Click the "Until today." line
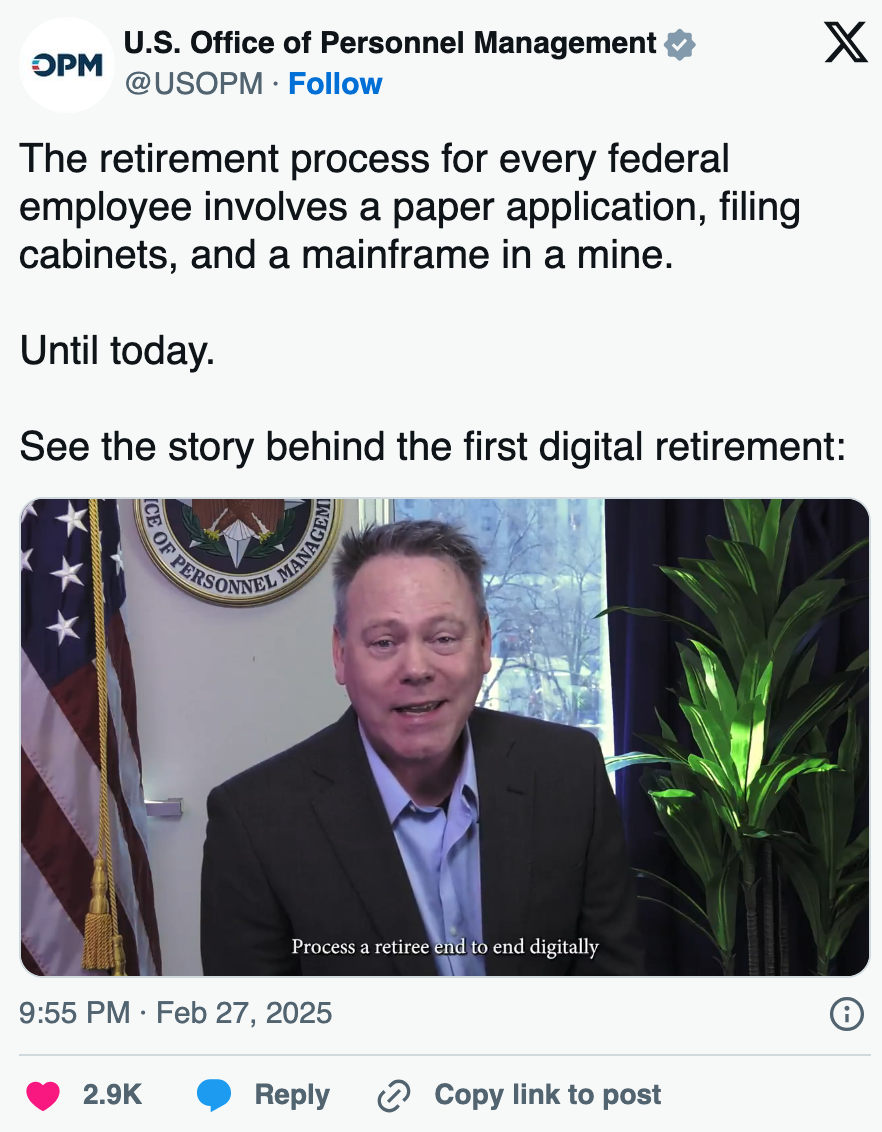The image size is (882, 1132). point(117,351)
